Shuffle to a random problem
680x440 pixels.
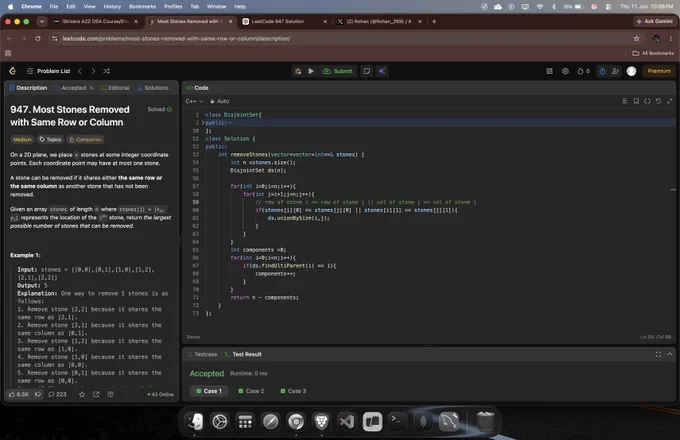(106, 71)
